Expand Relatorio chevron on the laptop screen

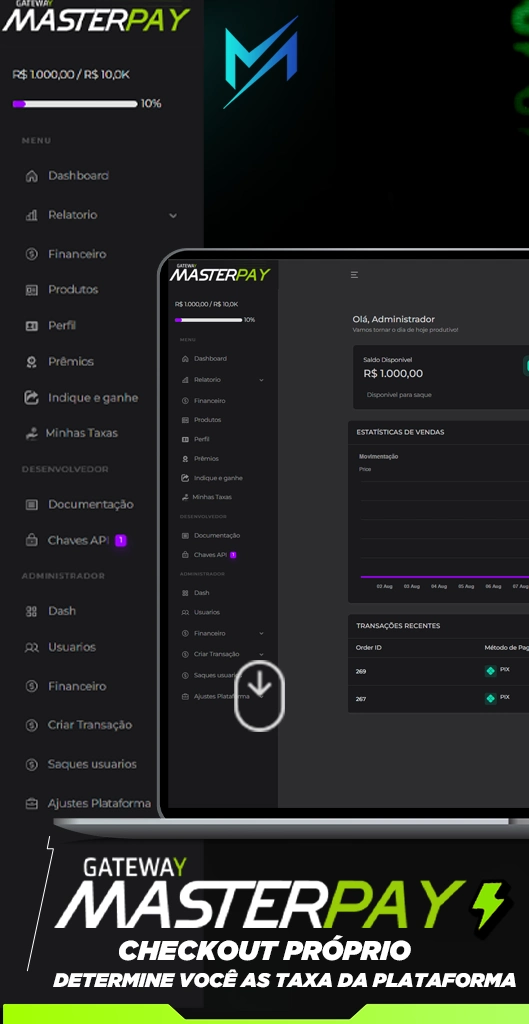pyautogui.click(x=261, y=380)
